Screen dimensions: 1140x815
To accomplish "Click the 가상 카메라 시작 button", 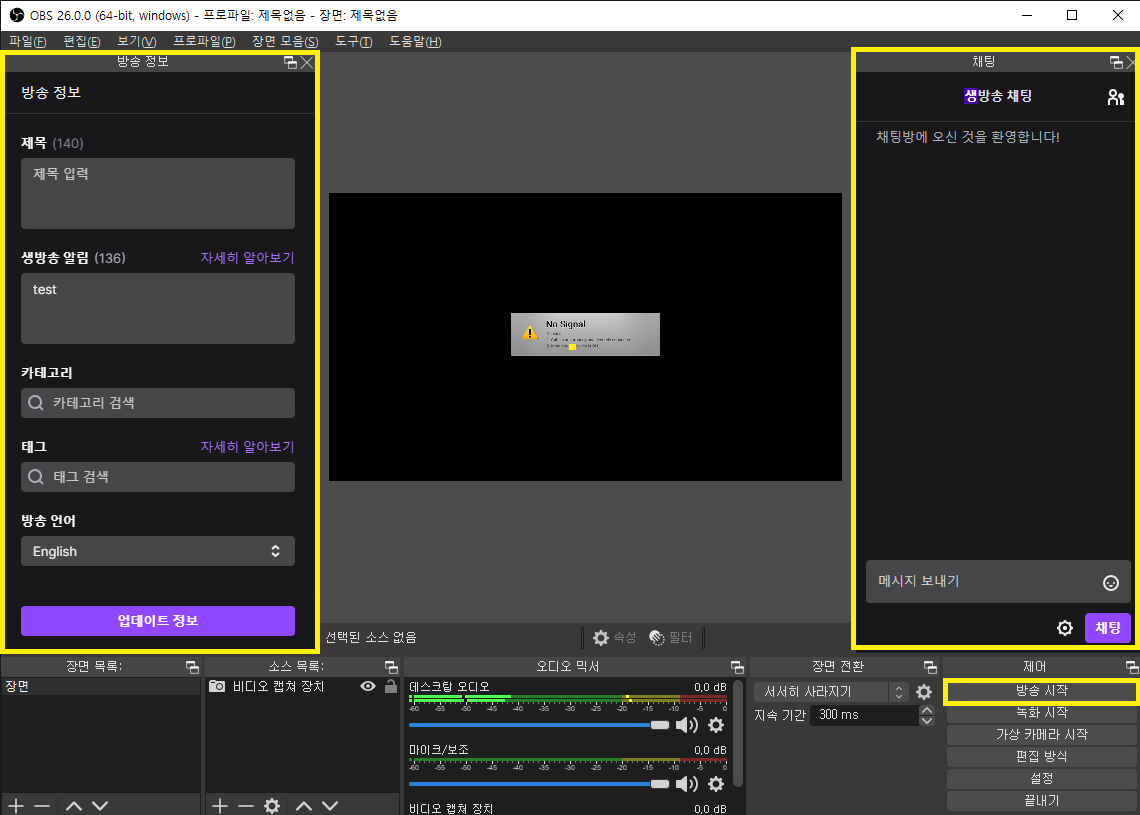I will [x=1041, y=735].
